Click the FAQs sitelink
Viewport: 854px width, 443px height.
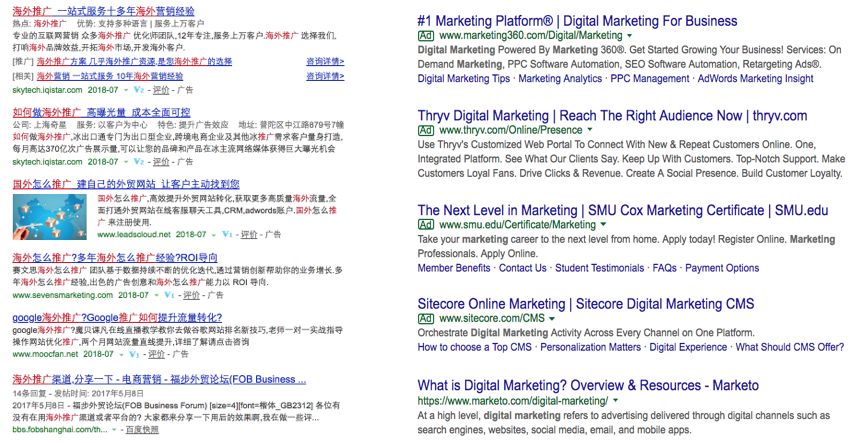[x=664, y=268]
